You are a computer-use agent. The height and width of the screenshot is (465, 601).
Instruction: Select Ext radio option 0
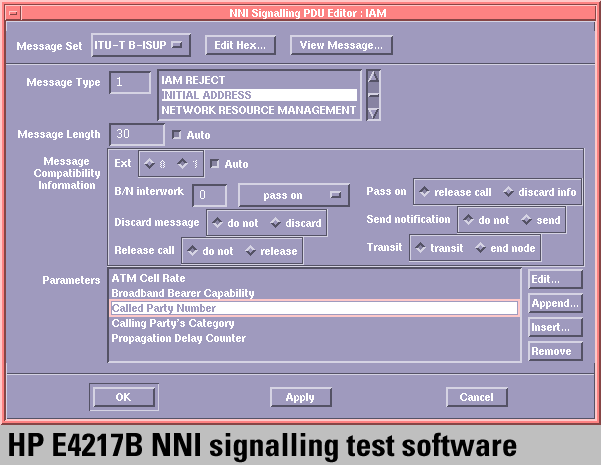coord(155,164)
